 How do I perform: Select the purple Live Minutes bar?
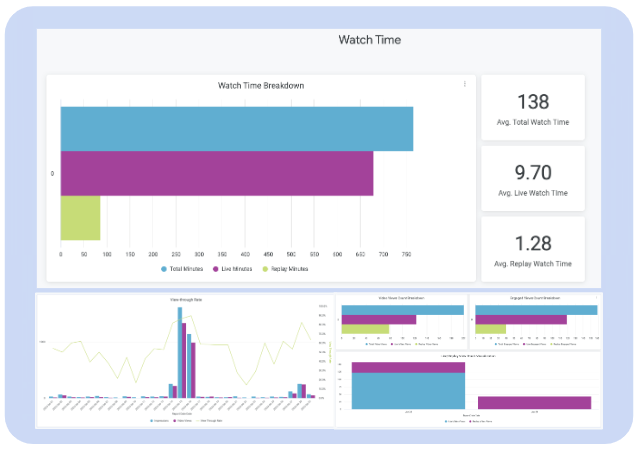pos(216,173)
